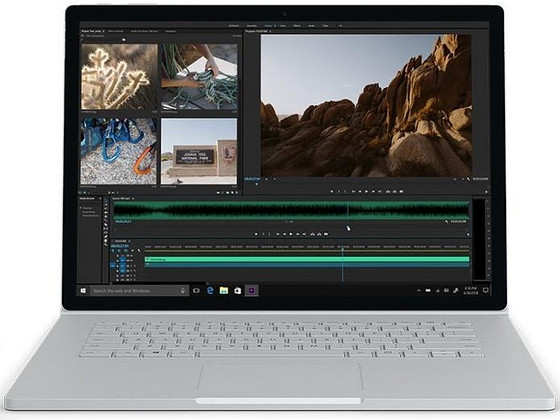This screenshot has height=420, width=560.
Task: Select the glowing cactus clip thumbnail
Action: coord(119,77)
